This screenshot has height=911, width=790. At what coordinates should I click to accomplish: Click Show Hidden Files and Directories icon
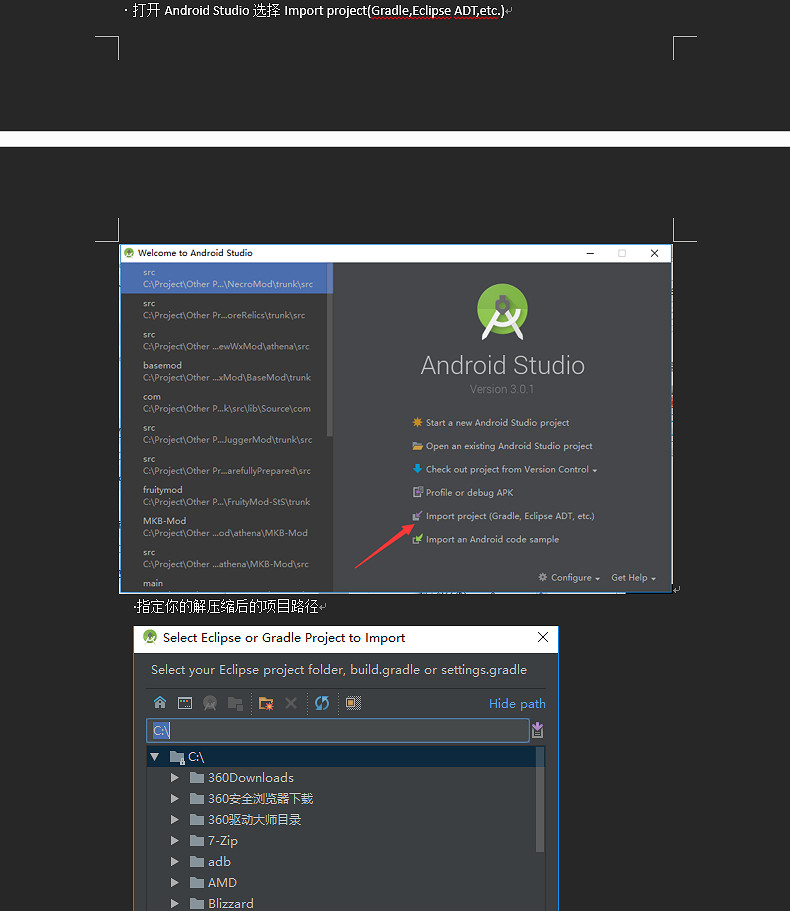coord(353,703)
